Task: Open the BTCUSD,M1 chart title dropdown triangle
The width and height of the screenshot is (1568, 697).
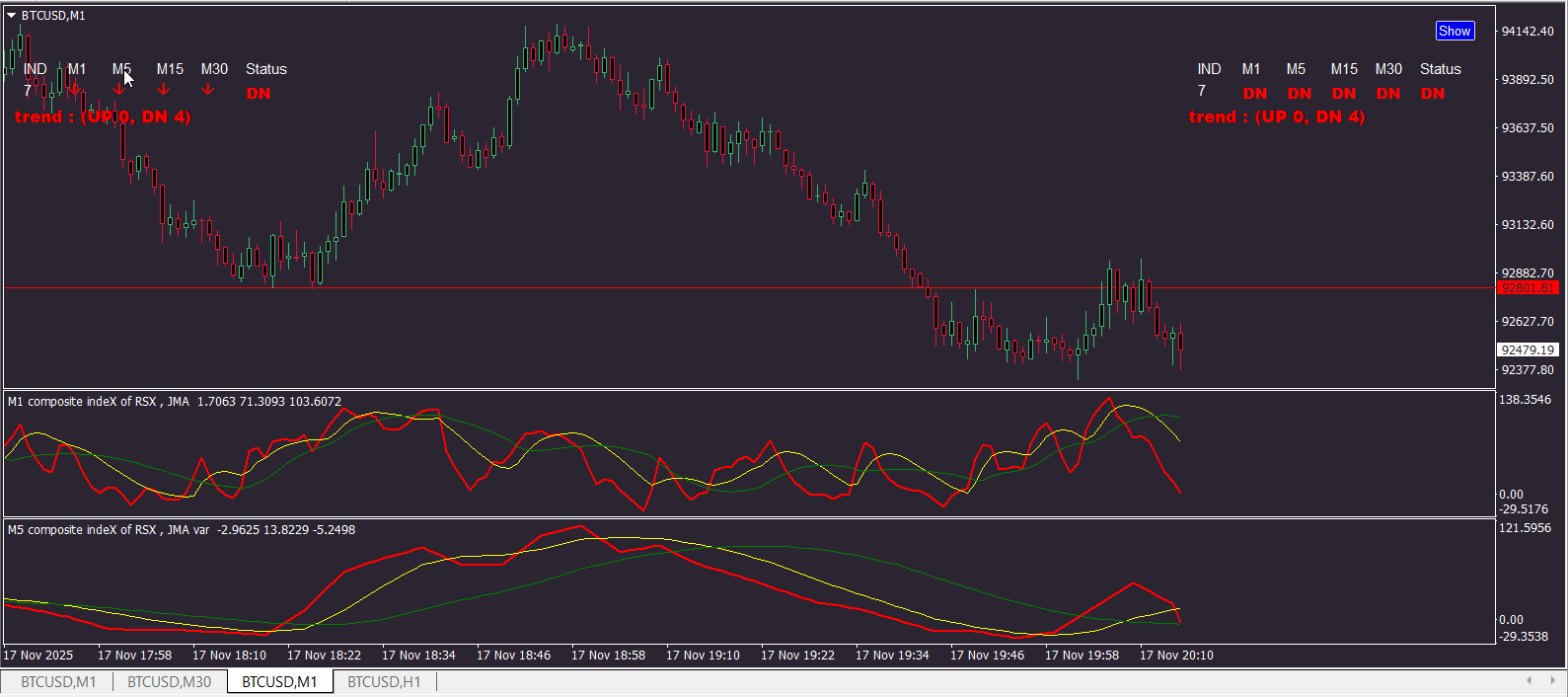Action: (x=12, y=16)
